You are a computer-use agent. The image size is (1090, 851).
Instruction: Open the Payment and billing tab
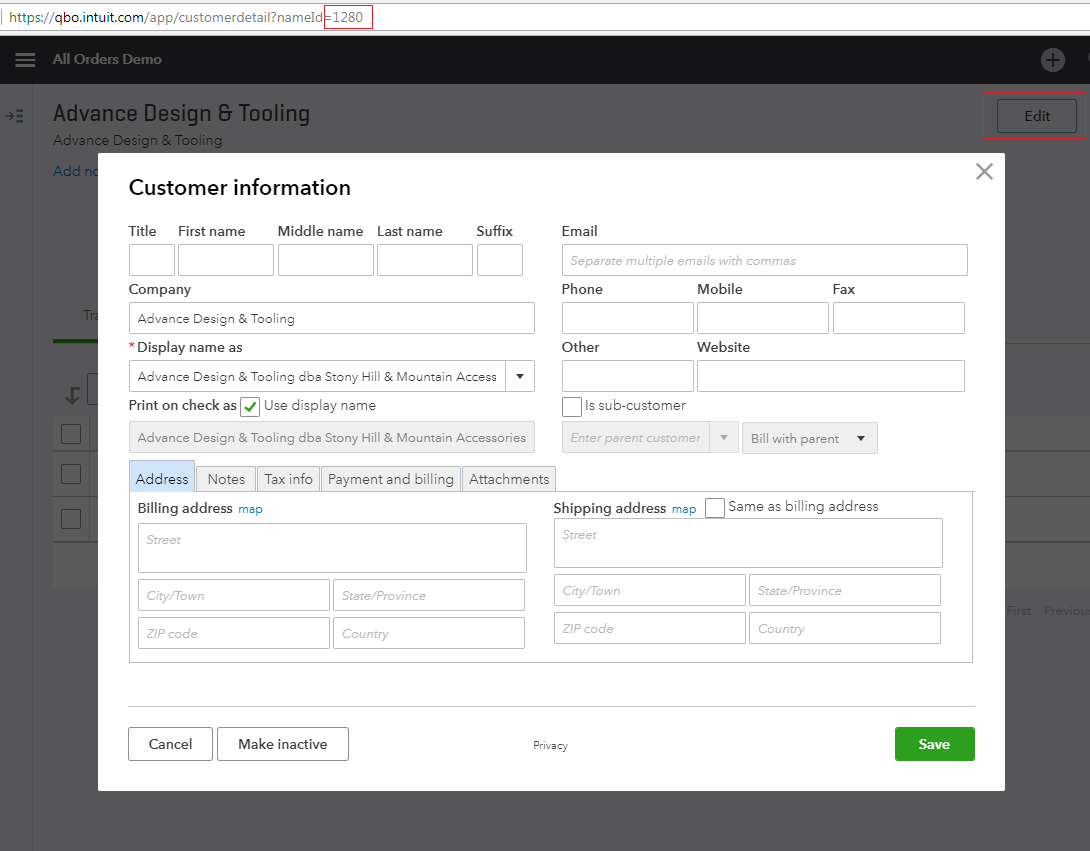point(390,479)
